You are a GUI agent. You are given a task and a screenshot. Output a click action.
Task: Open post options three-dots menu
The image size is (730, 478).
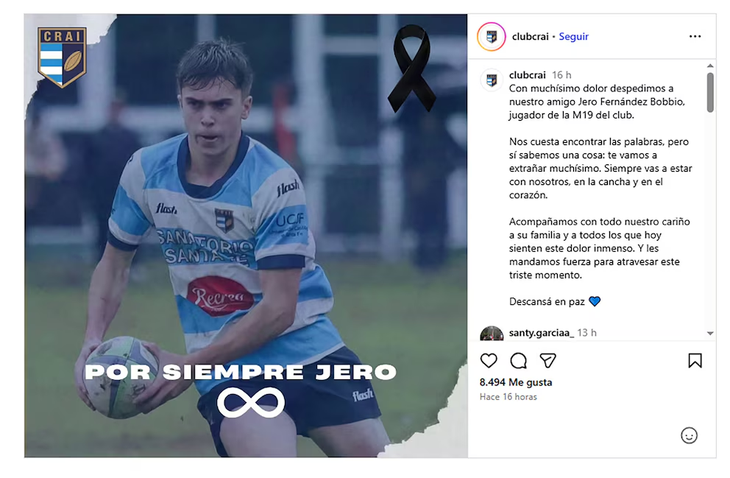click(x=695, y=36)
